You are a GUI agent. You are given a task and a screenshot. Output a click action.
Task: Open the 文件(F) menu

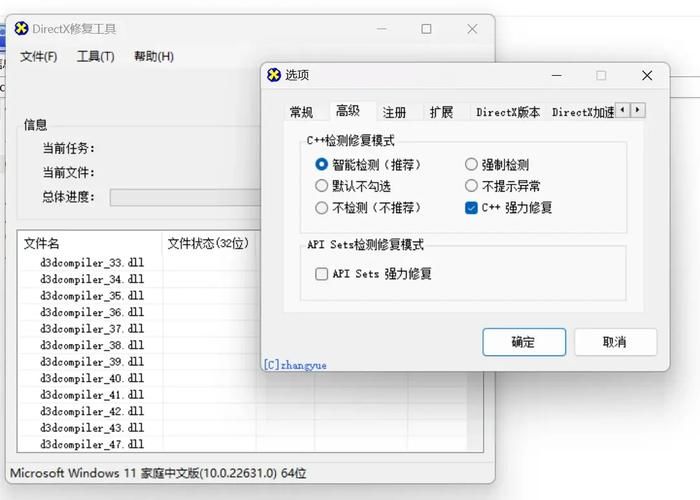click(x=39, y=57)
